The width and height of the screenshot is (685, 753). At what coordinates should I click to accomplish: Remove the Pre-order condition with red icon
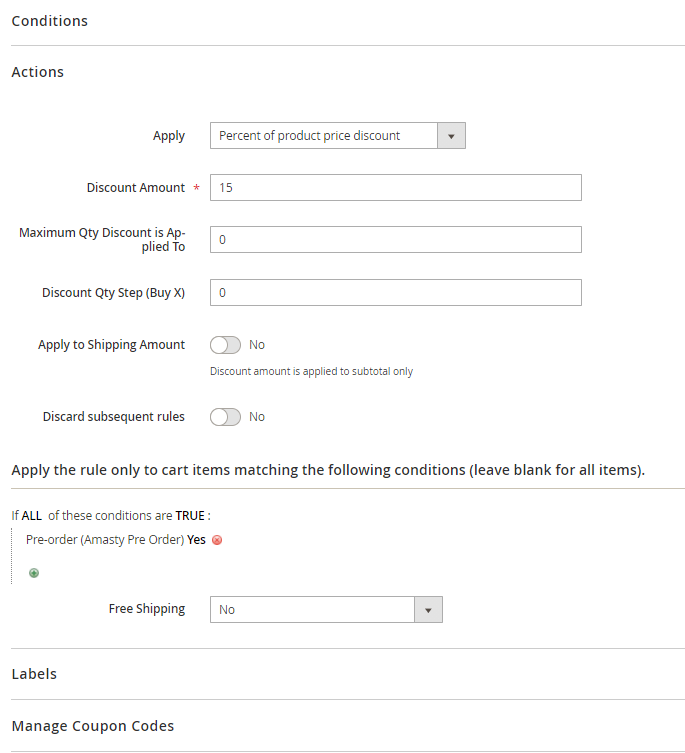click(x=217, y=540)
